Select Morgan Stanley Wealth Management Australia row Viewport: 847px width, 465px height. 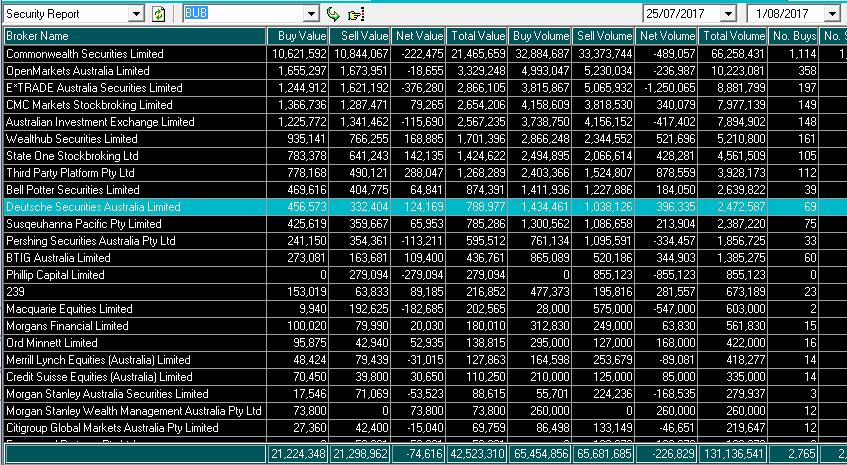(x=424, y=411)
